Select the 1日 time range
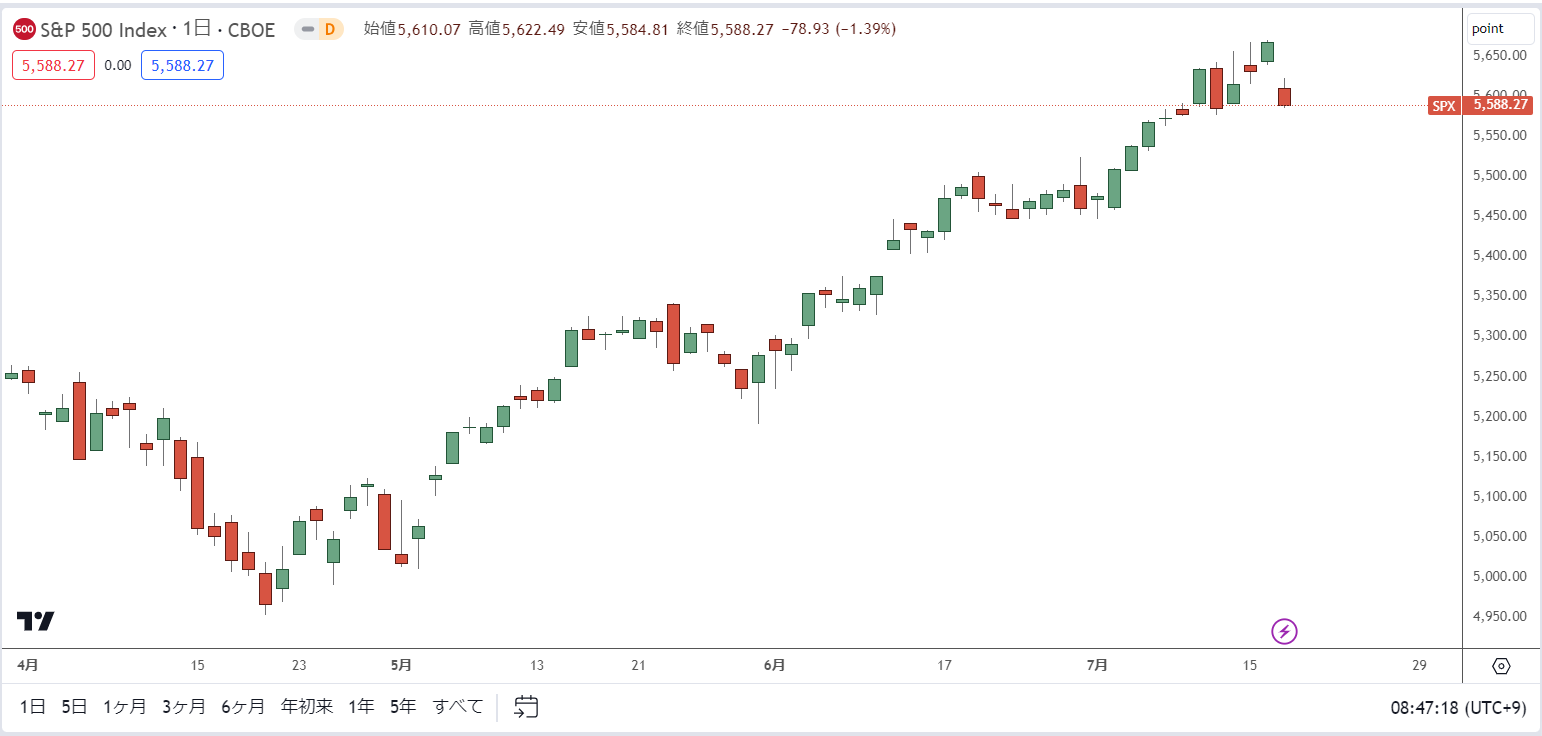Viewport: 1542px width, 736px height. 33,707
